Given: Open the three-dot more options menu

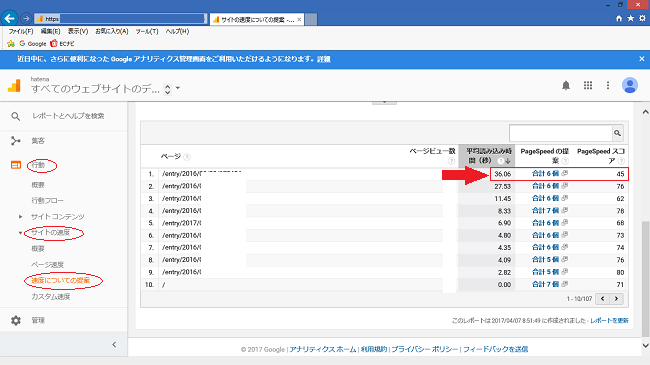Looking at the screenshot, I should [608, 85].
